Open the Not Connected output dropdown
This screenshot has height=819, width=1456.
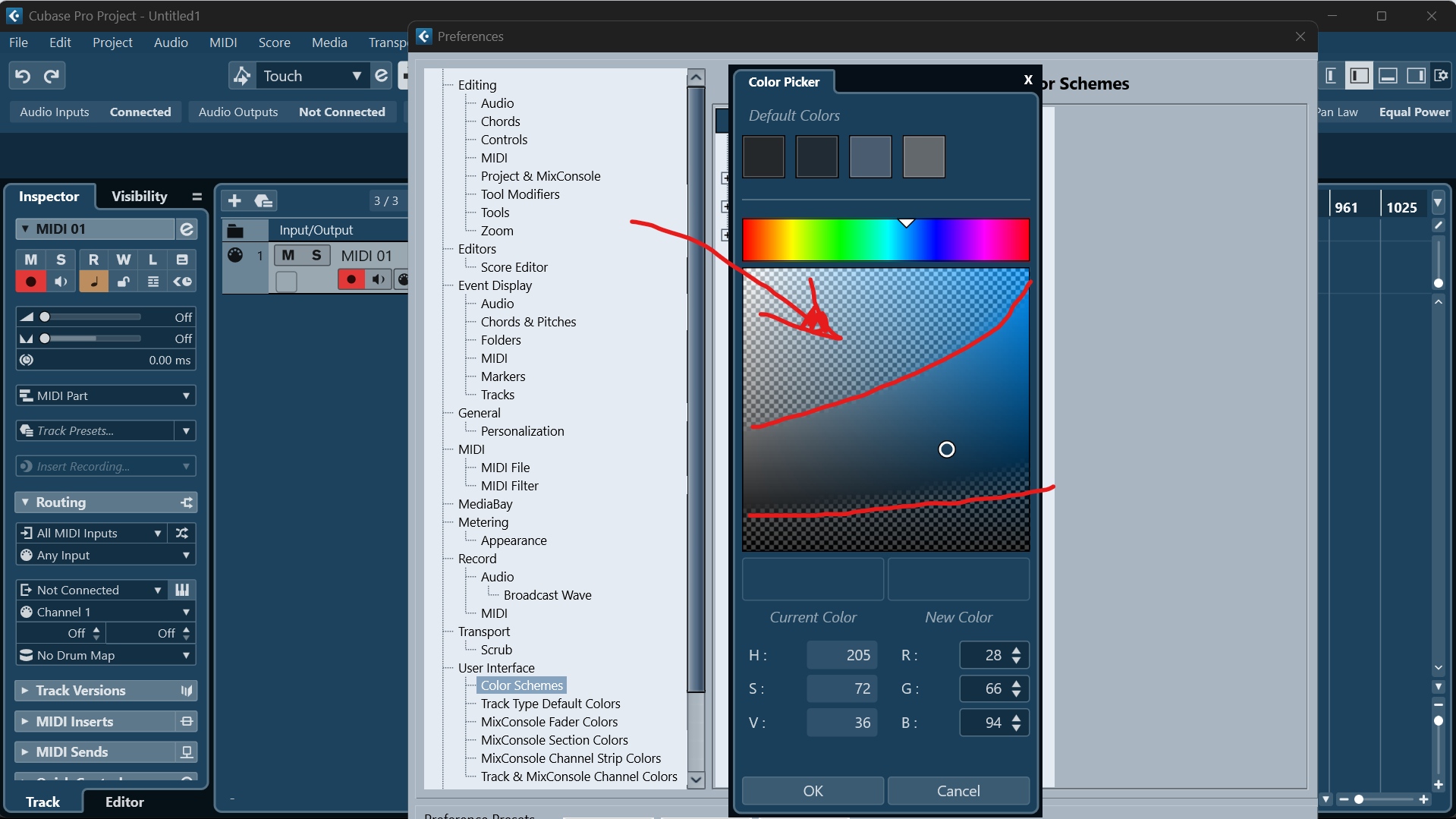(x=91, y=590)
